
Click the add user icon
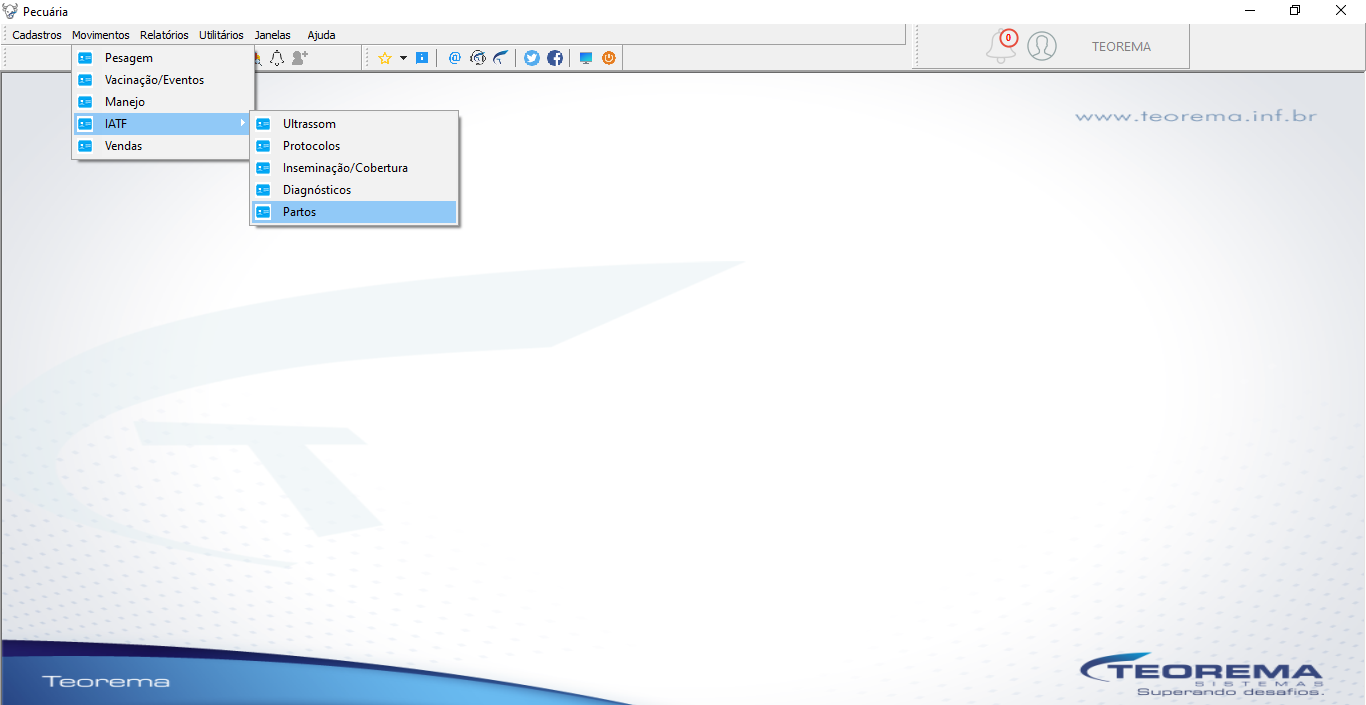[x=300, y=58]
